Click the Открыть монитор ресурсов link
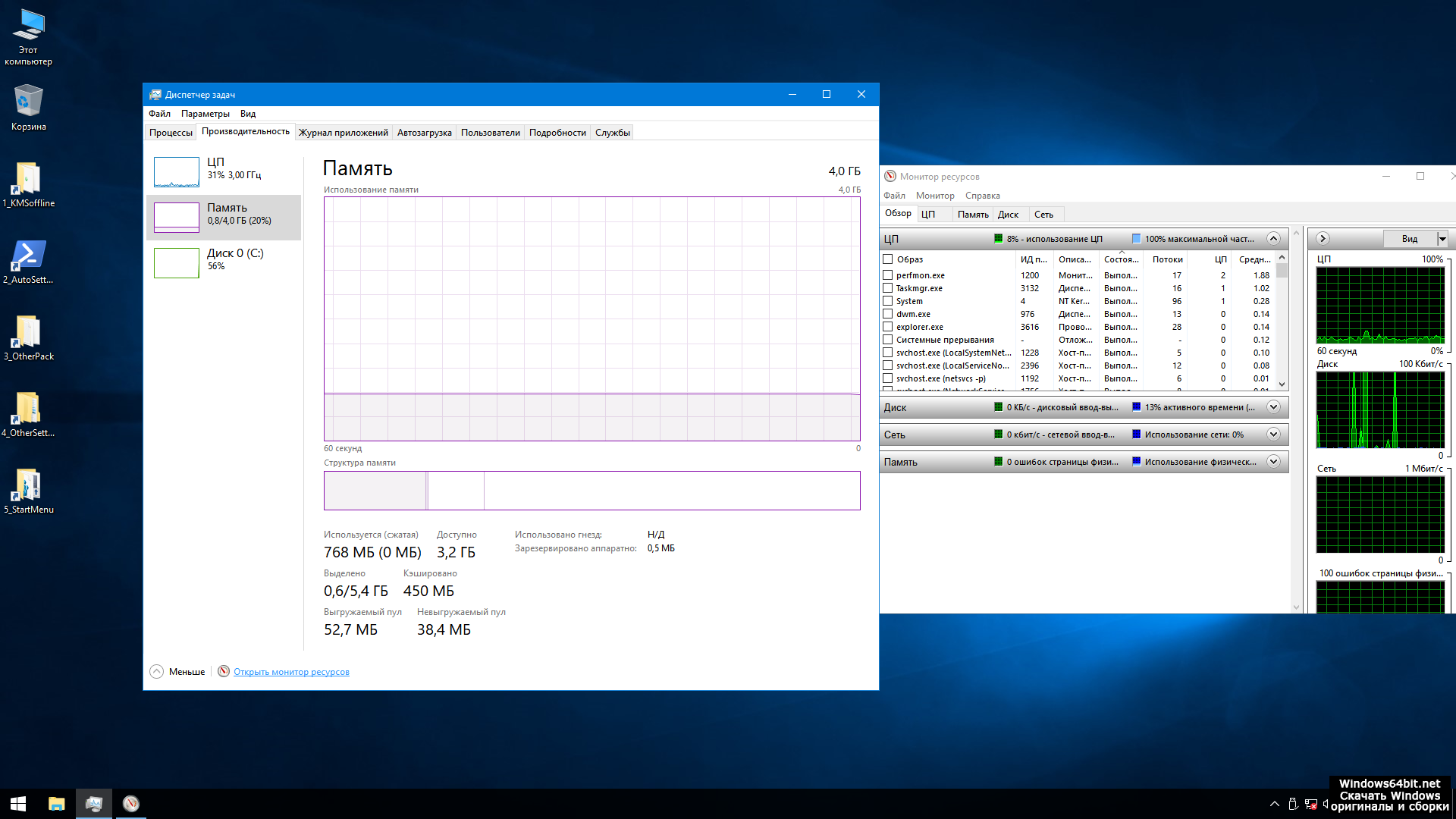Screen dimensions: 1456x819 (291, 672)
